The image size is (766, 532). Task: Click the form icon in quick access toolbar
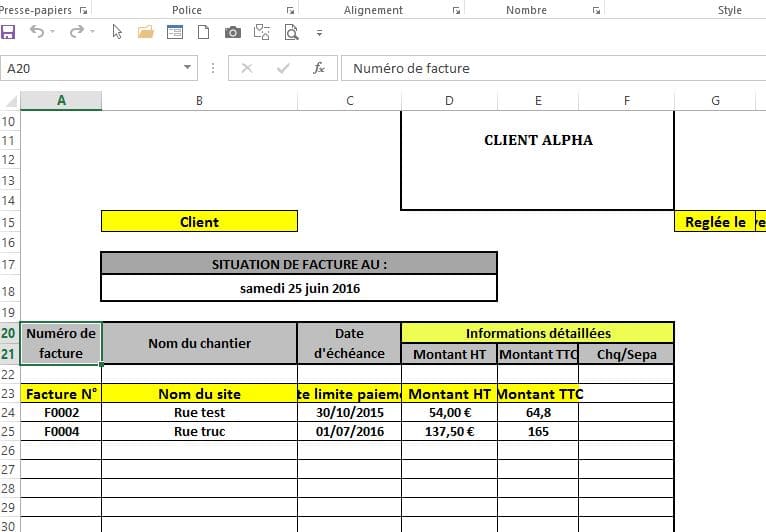[x=175, y=32]
